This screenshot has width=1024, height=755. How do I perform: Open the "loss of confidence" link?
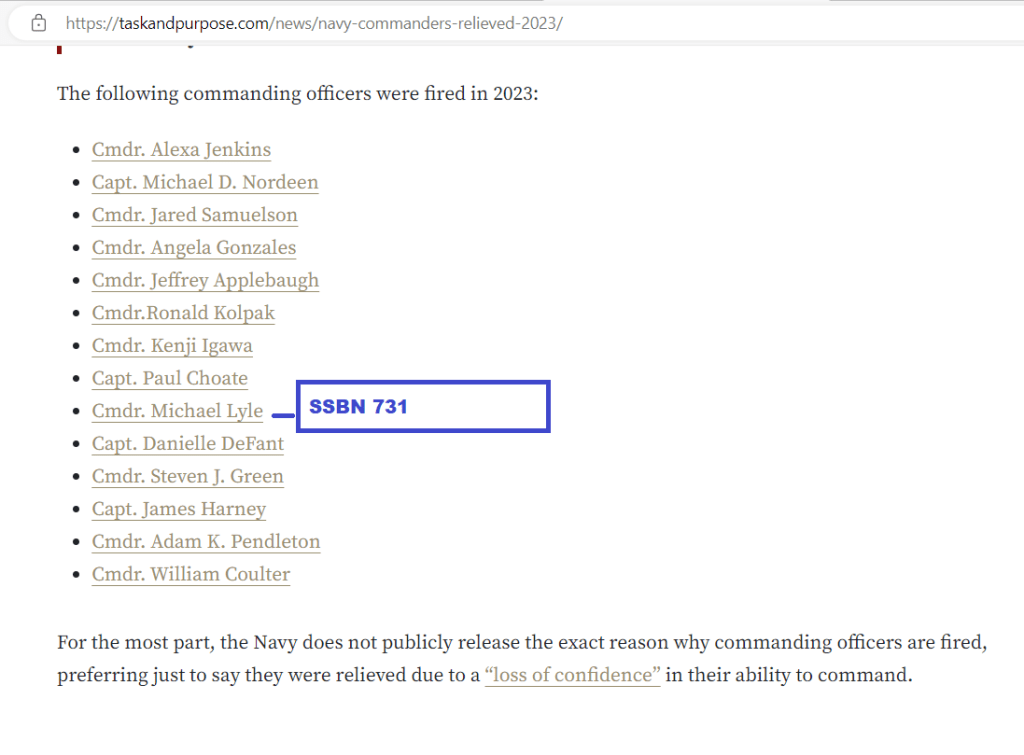(x=572, y=675)
